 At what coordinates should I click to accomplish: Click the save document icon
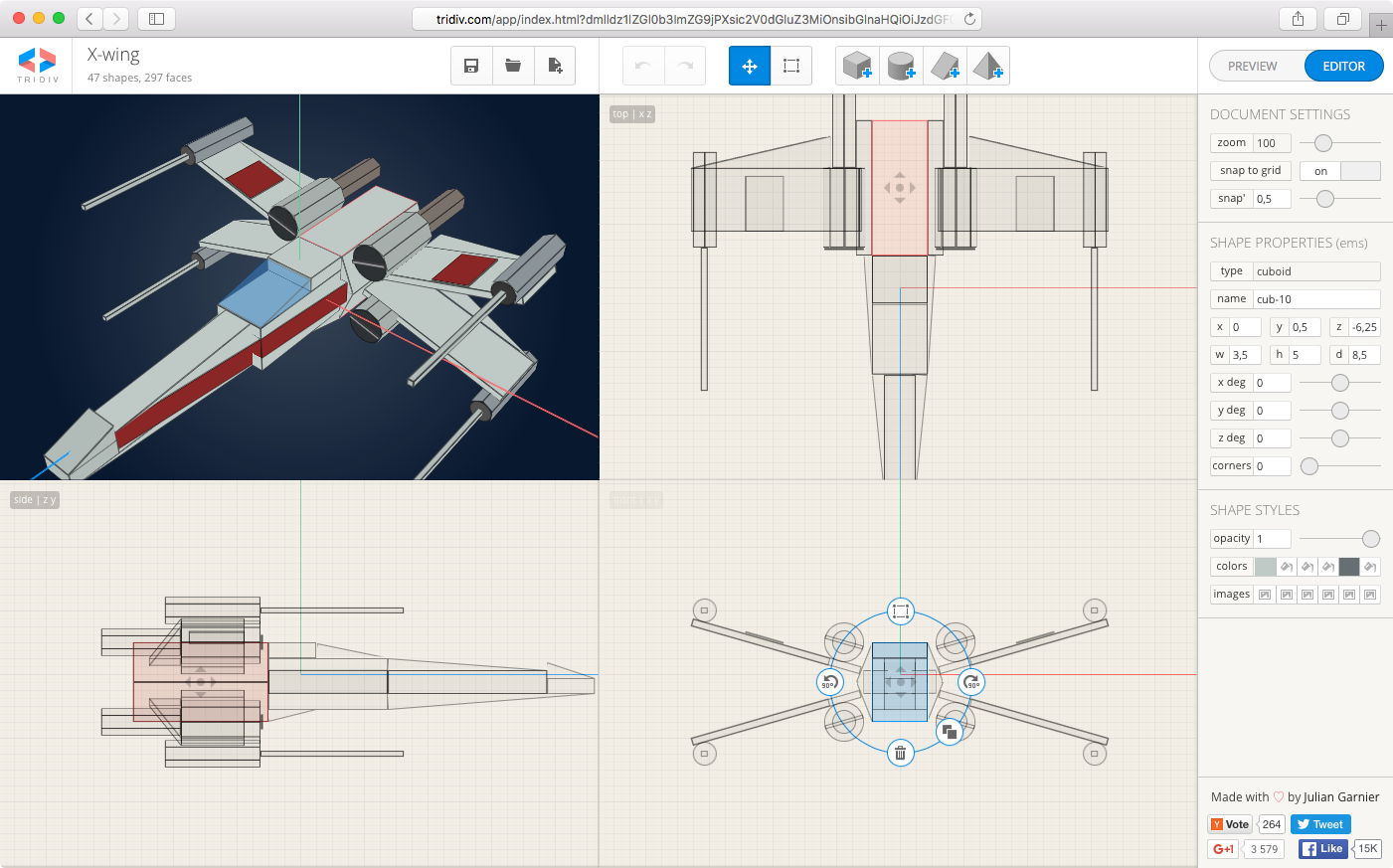[471, 66]
